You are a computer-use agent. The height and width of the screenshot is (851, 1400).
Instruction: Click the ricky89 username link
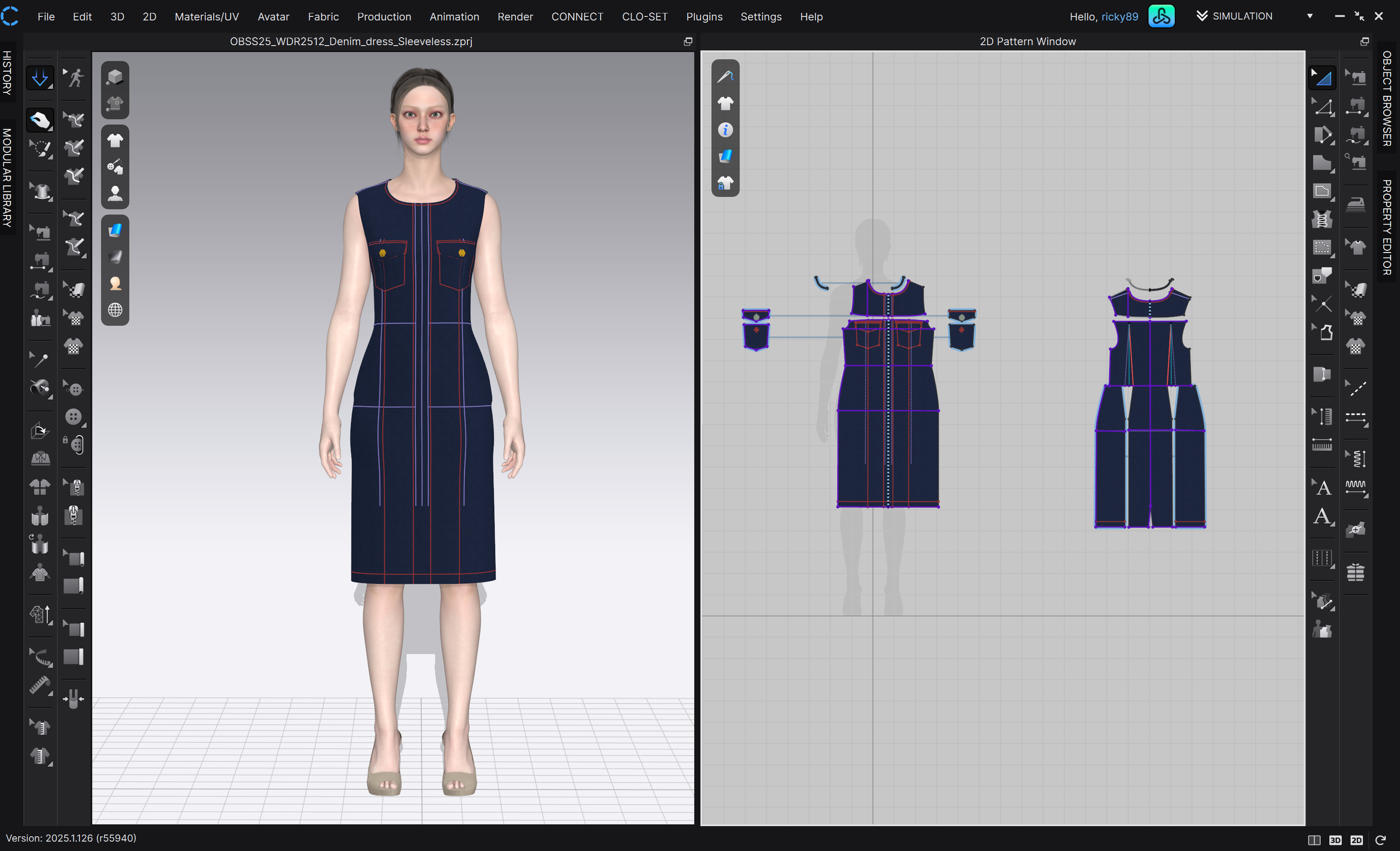click(1119, 16)
